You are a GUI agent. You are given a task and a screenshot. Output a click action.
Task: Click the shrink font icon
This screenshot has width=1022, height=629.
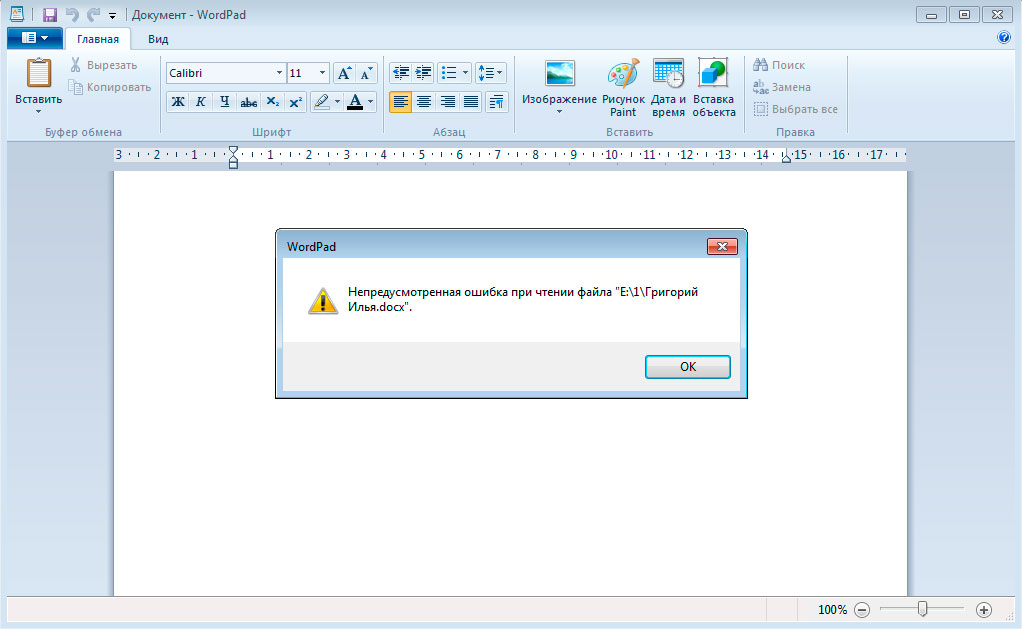pyautogui.click(x=366, y=73)
